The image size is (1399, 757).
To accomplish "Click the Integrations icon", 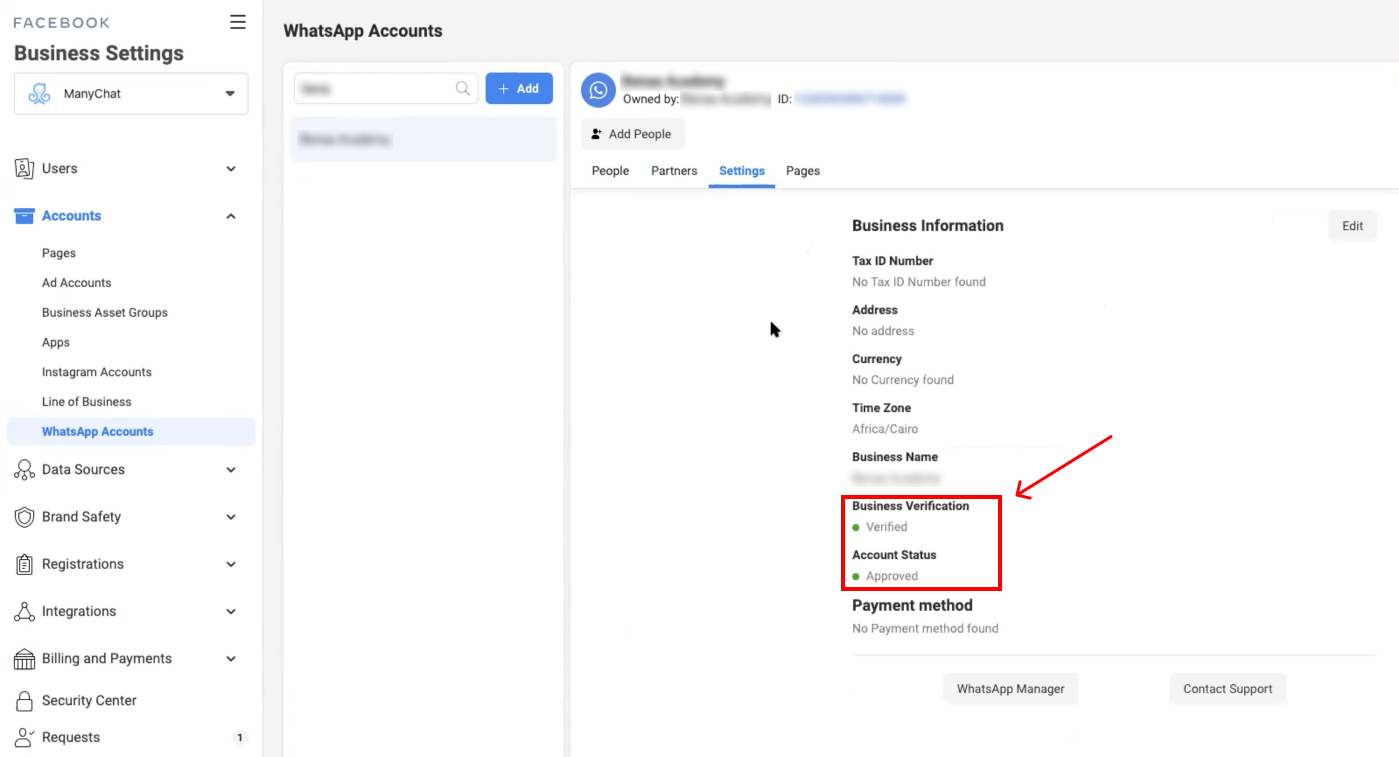I will (x=24, y=611).
